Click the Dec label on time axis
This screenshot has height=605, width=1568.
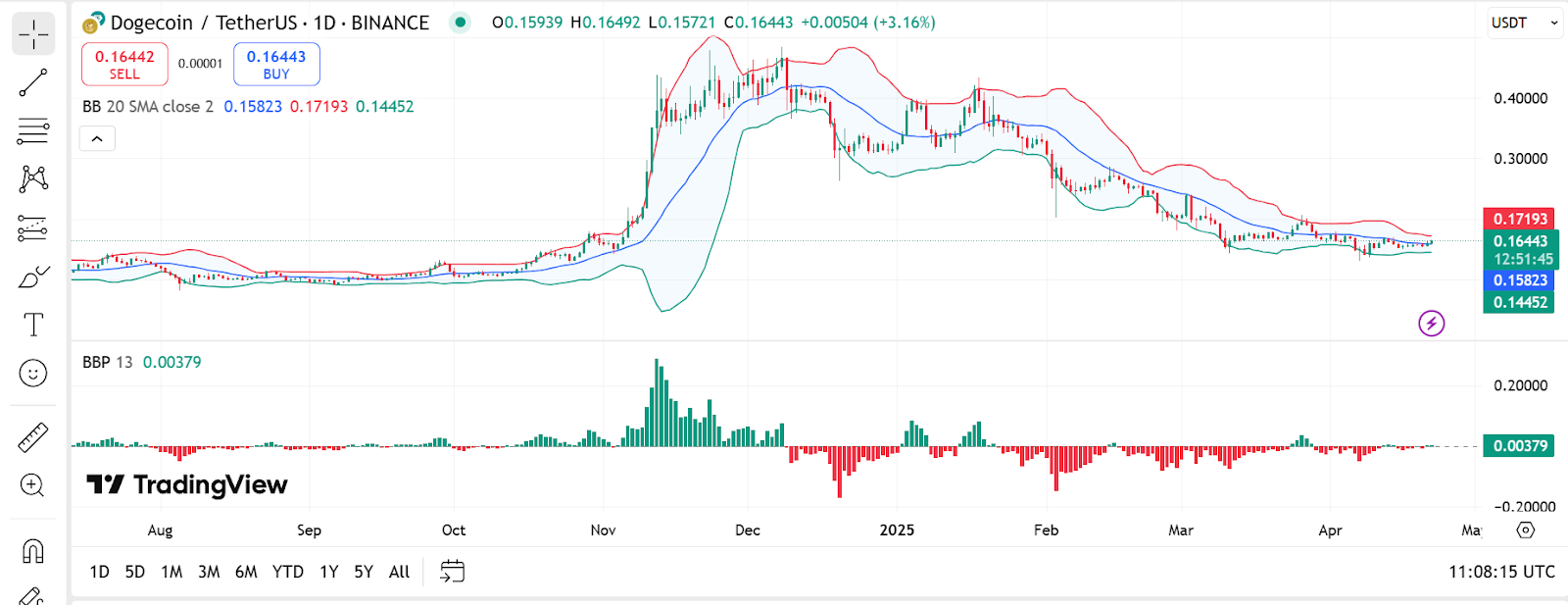(x=748, y=529)
